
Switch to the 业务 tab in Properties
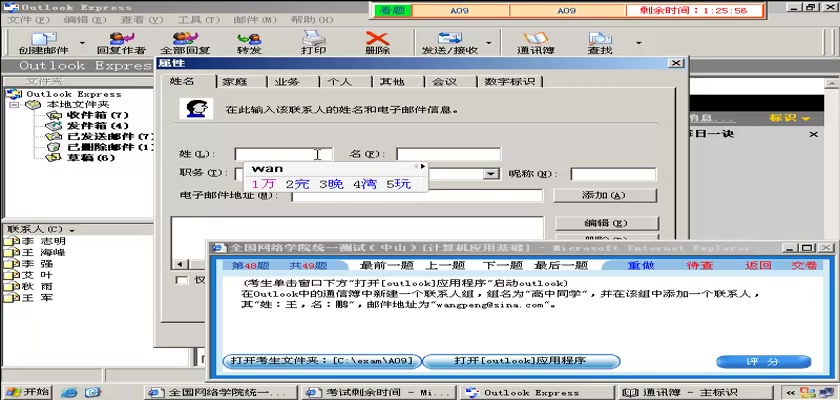tap(288, 82)
